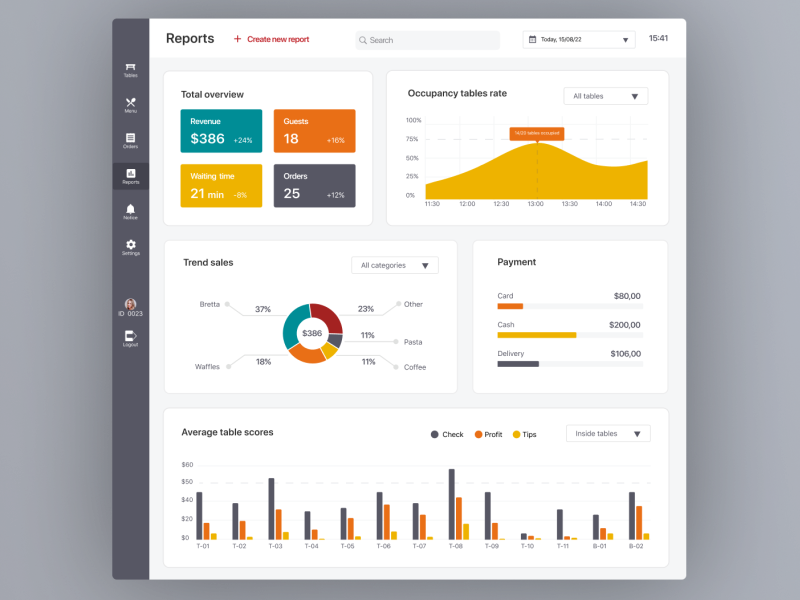Open the date picker showing Today 15/08/22
Screen dimensions: 800x600
[x=578, y=39]
